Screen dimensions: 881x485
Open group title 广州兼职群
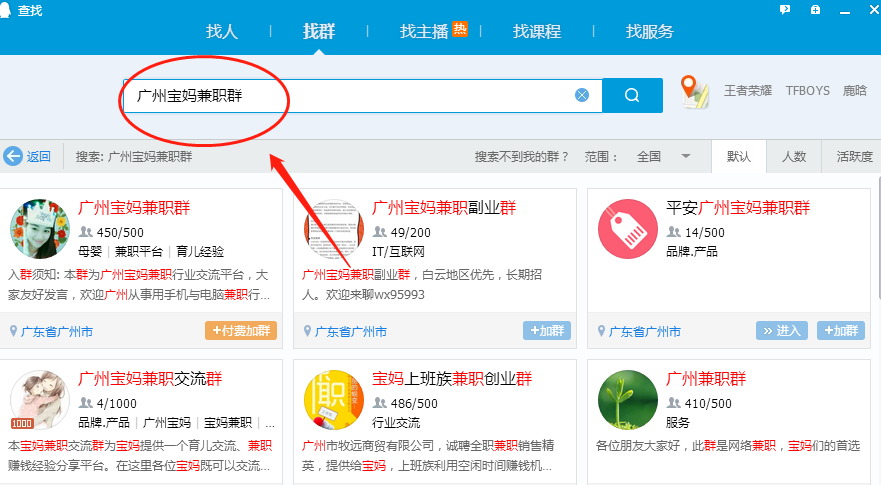coord(706,379)
